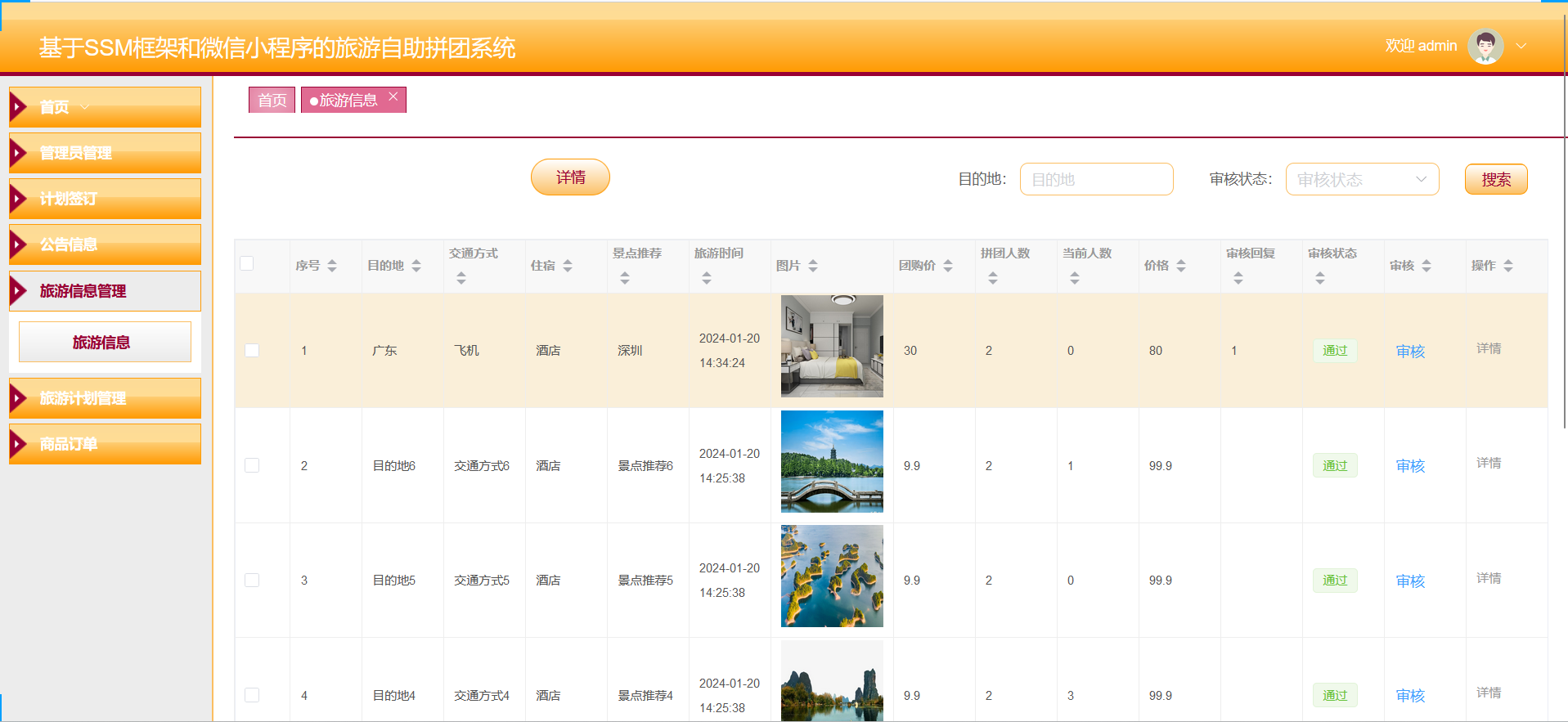1568x722 pixels.
Task: Sort by 审核状态 column arrows
Action: click(x=1320, y=278)
